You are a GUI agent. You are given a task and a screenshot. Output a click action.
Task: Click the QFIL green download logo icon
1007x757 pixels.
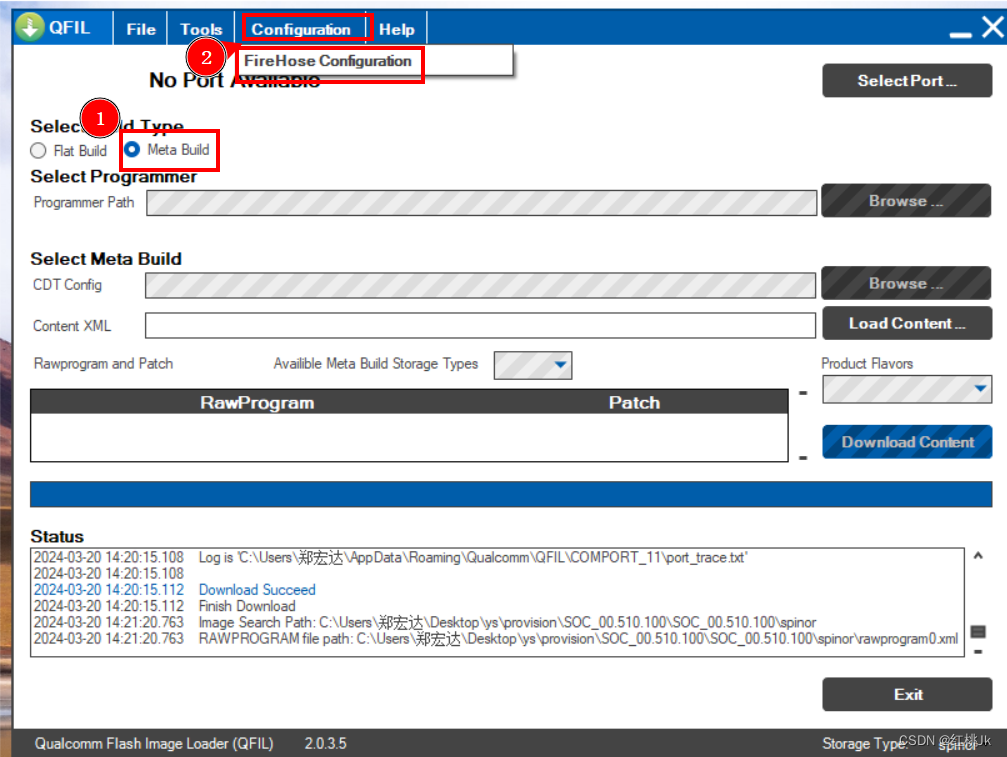coord(30,28)
